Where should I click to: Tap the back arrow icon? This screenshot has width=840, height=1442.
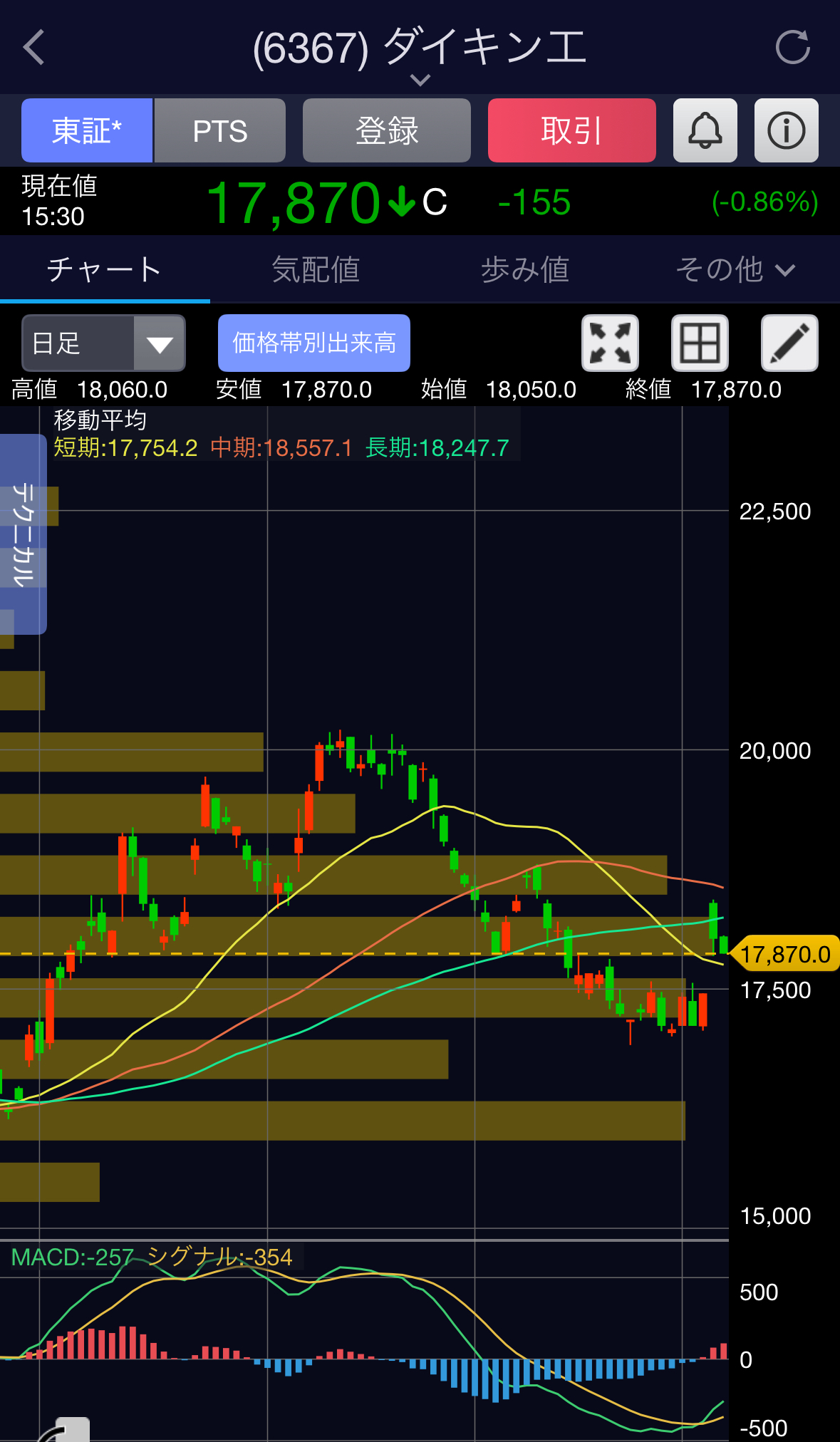(x=34, y=48)
